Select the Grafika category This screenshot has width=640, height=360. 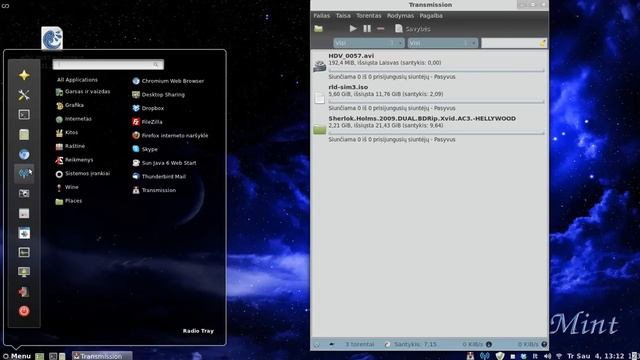tap(70, 105)
